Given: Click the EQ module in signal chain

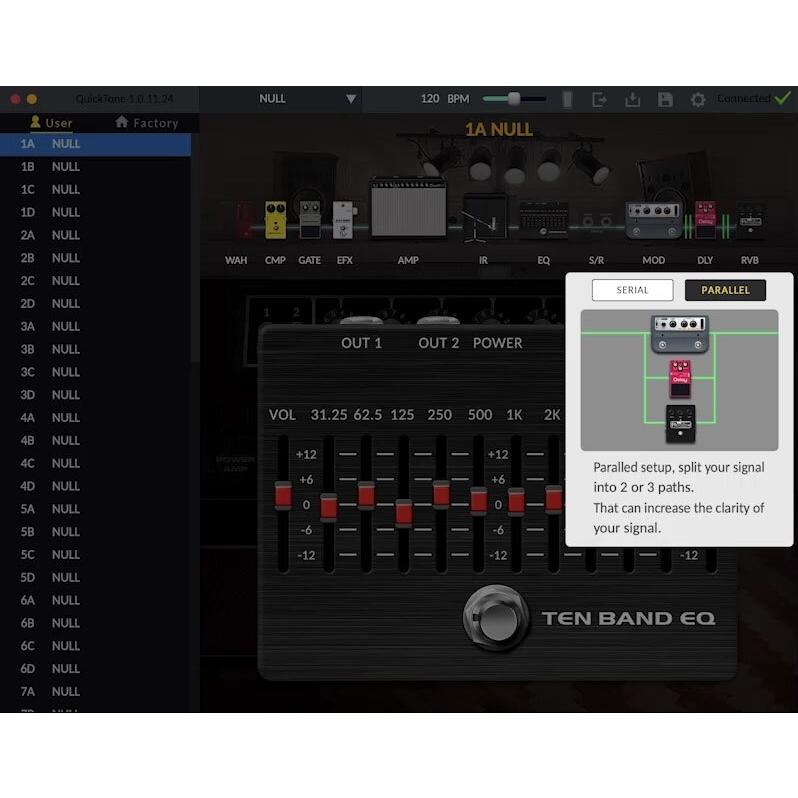Looking at the screenshot, I should tap(544, 220).
